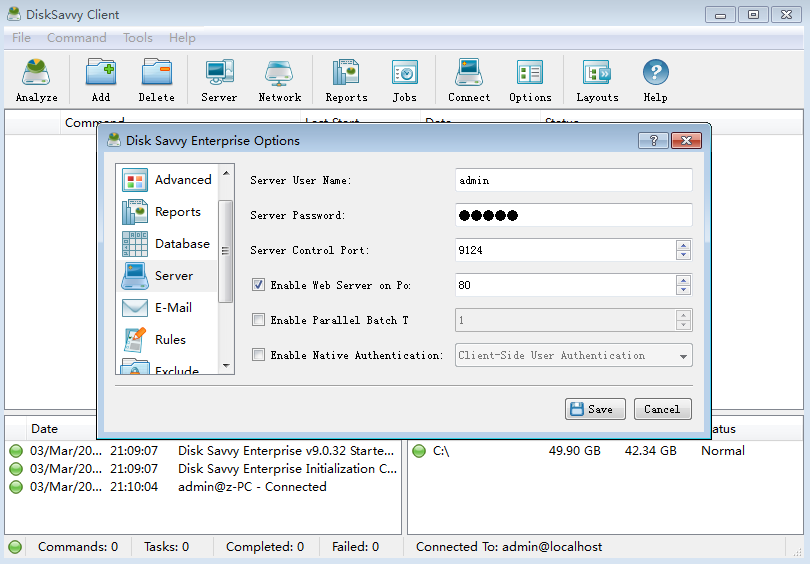Viewport: 810px width, 564px height.
Task: Open the Jobs toolbar icon
Action: click(404, 80)
